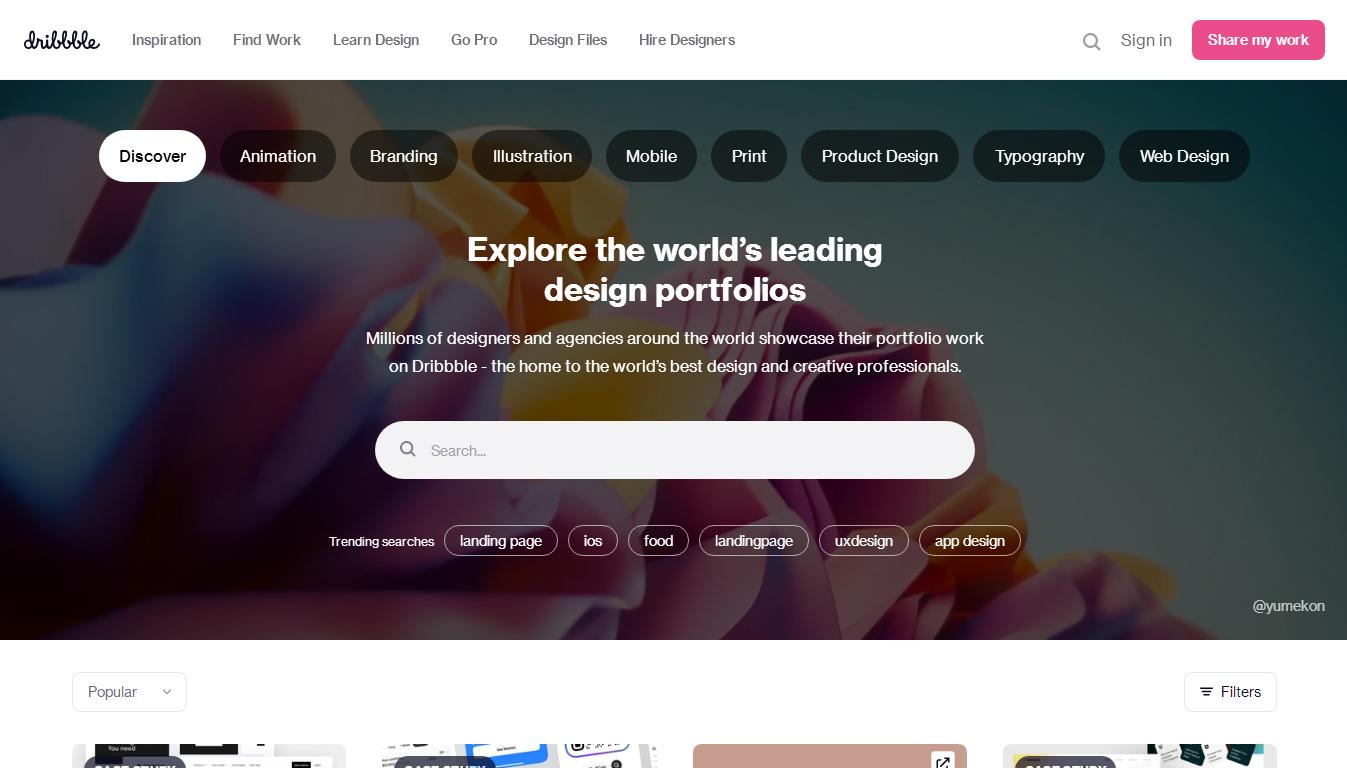This screenshot has width=1347, height=768.
Task: Switch to the Web Design category
Action: pos(1184,156)
